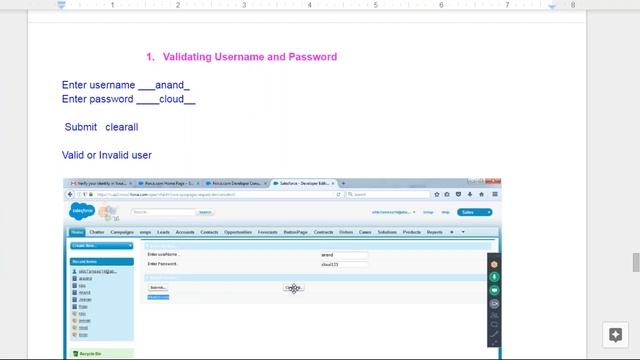
Task: Click the camera icon in recorder toolbar
Action: click(x=494, y=304)
